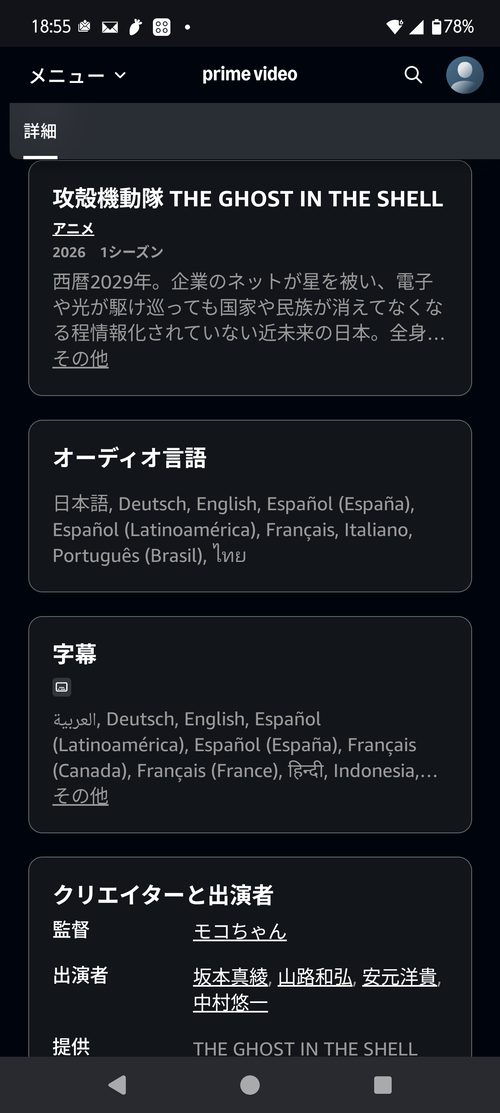Expand subtitle languages with その他

80,796
